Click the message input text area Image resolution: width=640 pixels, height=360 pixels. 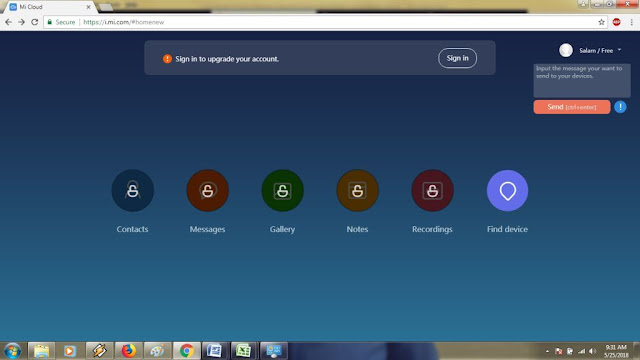tap(582, 80)
